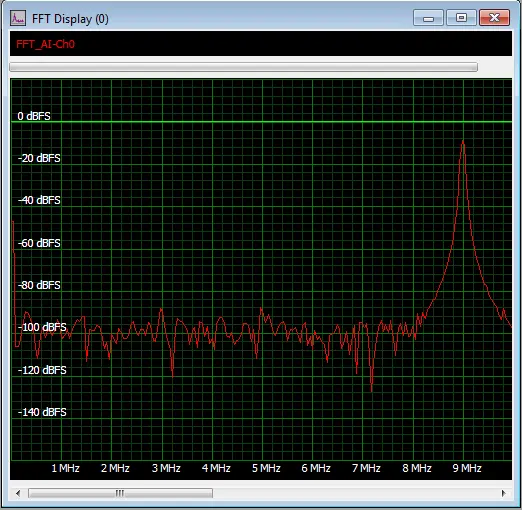
Task: Click the 9 MHz frequency label
Action: pos(467,468)
